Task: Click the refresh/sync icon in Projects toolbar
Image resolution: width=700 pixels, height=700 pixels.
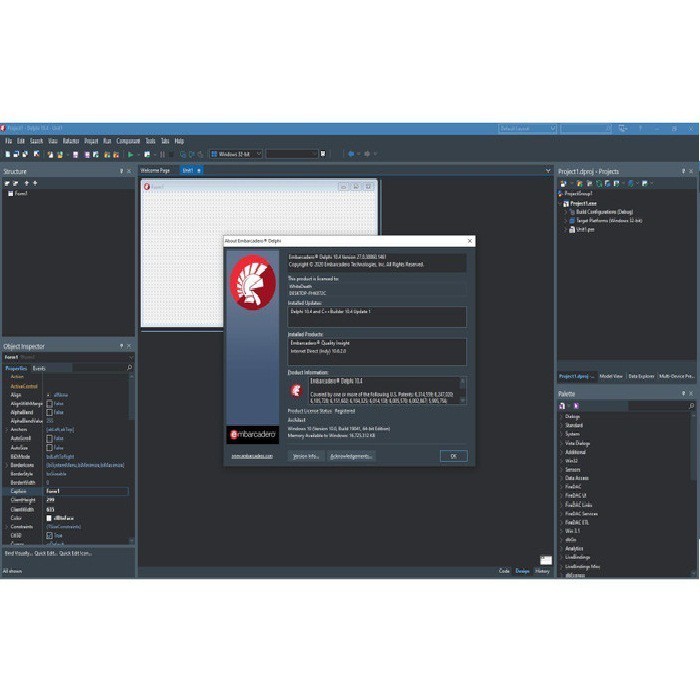Action: [x=599, y=183]
